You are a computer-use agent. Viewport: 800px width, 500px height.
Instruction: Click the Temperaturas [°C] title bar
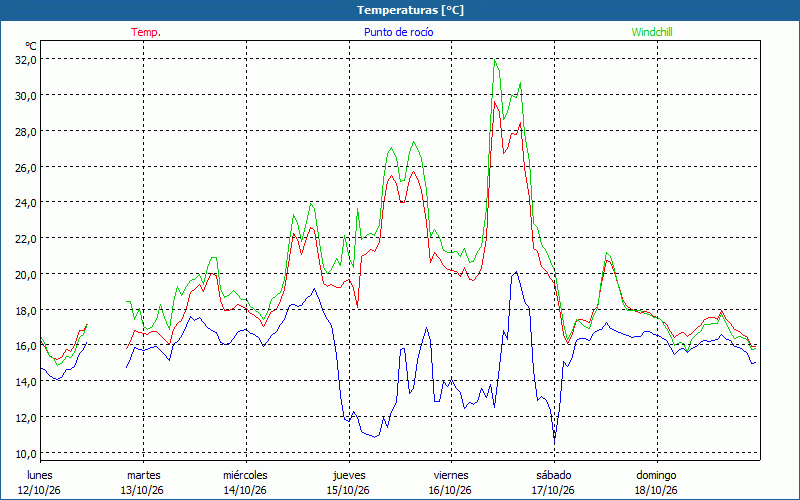pos(400,10)
